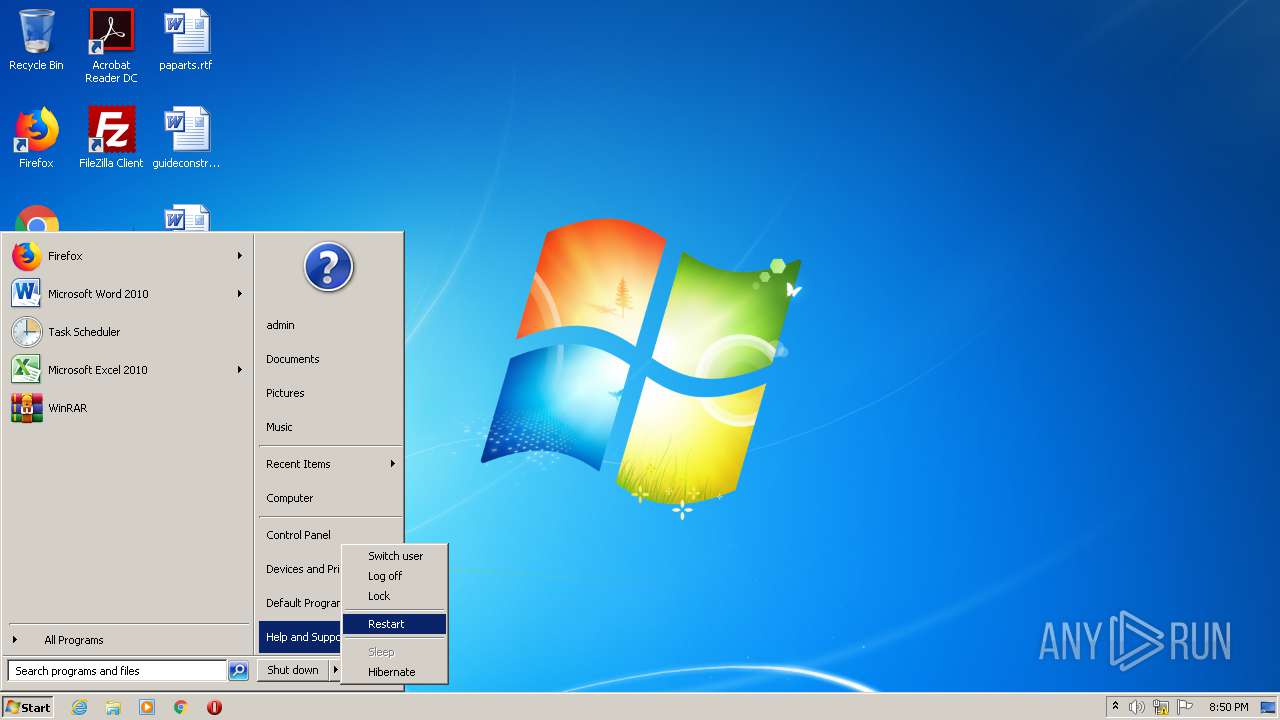
Task: Click WinRAR label in Start menu
Action: point(67,408)
